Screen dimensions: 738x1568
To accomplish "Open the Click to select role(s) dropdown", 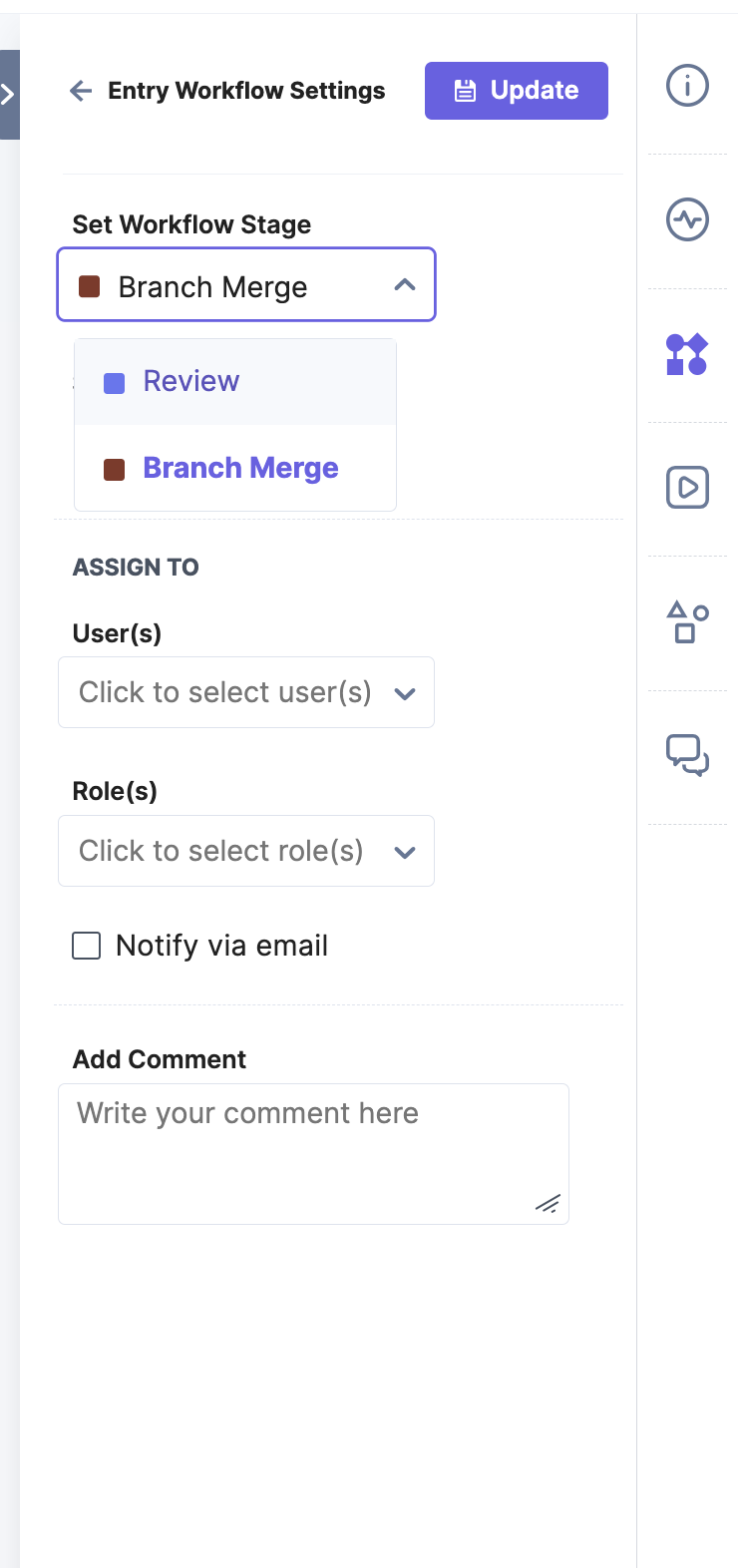I will [x=246, y=851].
